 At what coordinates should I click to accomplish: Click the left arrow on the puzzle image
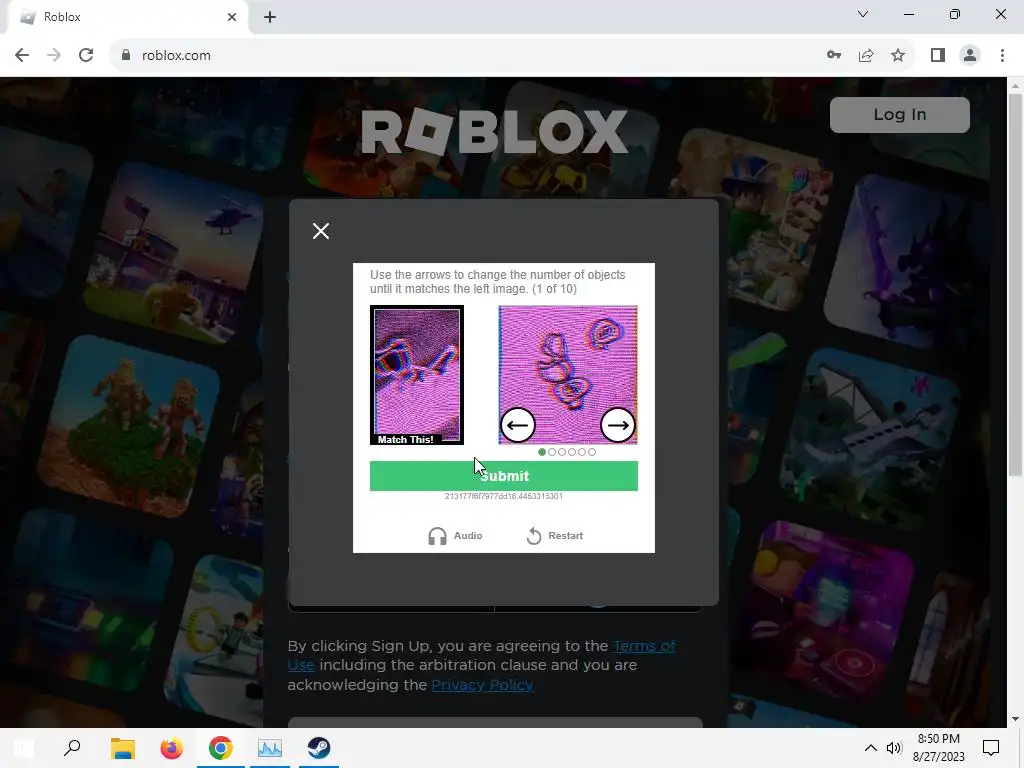[518, 425]
